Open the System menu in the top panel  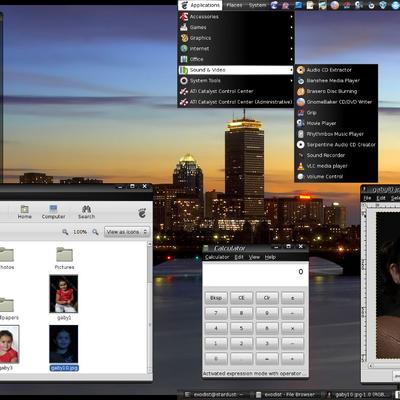coord(257,5)
